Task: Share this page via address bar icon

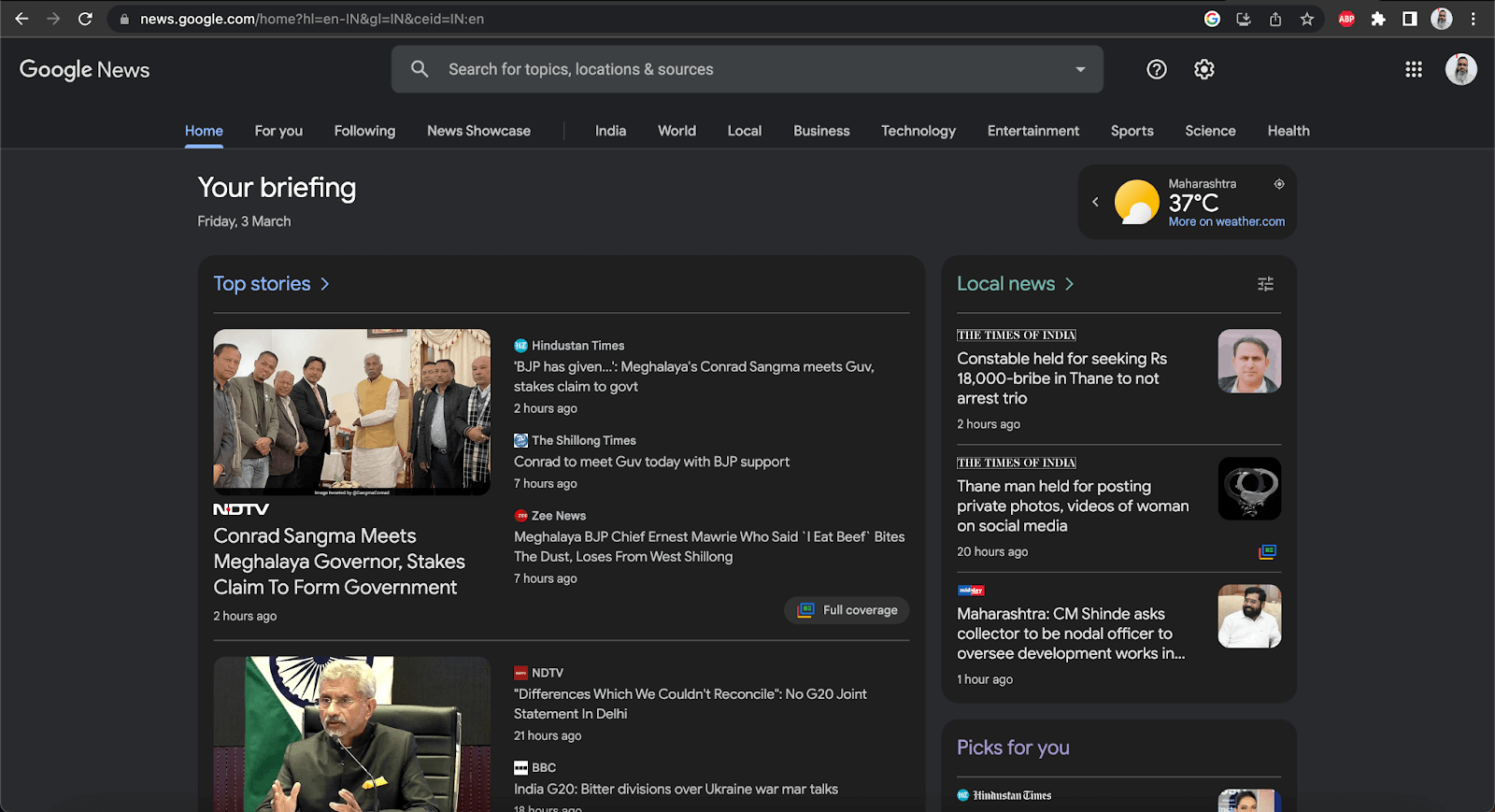Action: tap(1275, 19)
